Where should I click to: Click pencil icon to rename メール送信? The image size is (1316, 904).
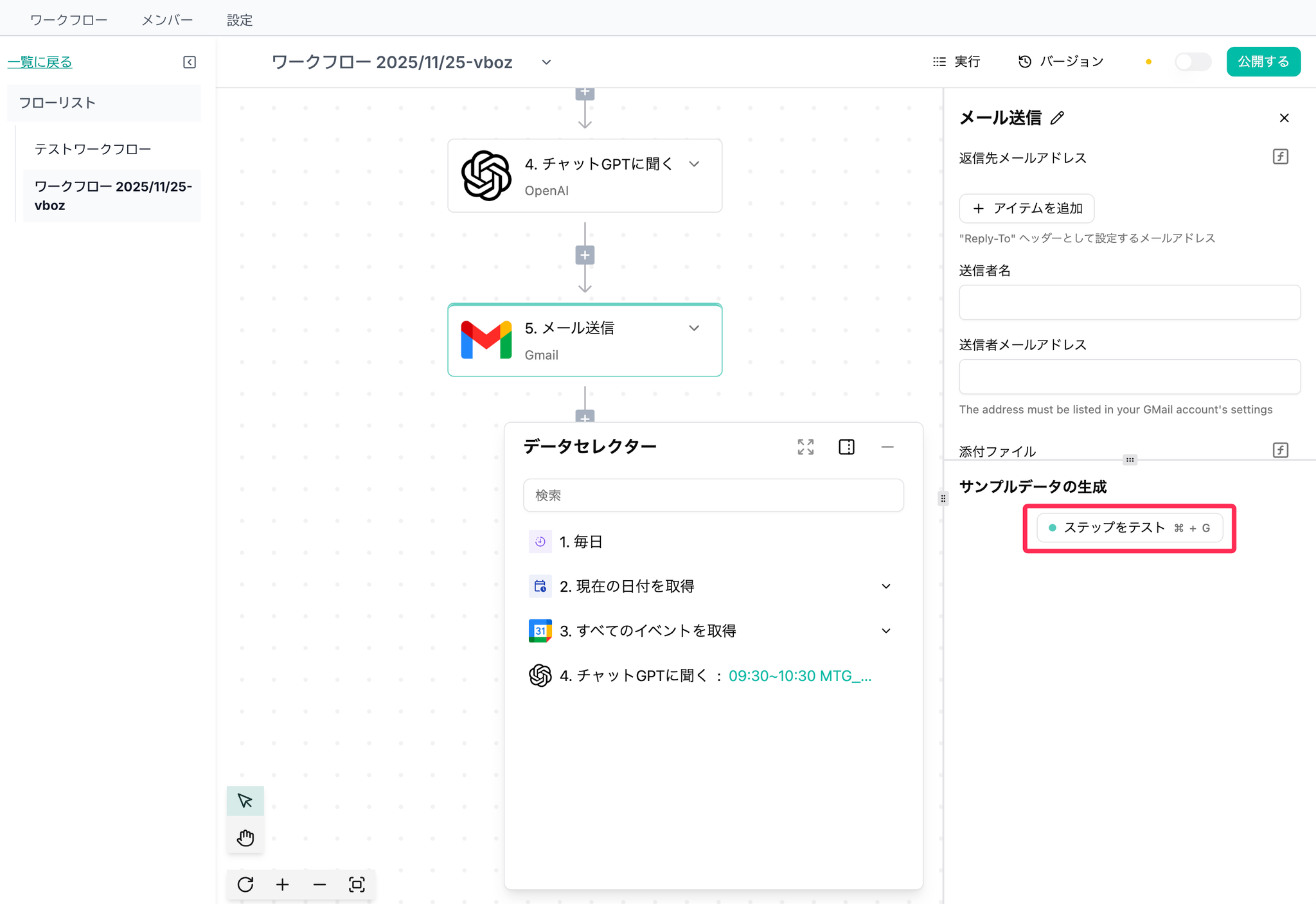click(x=1057, y=118)
